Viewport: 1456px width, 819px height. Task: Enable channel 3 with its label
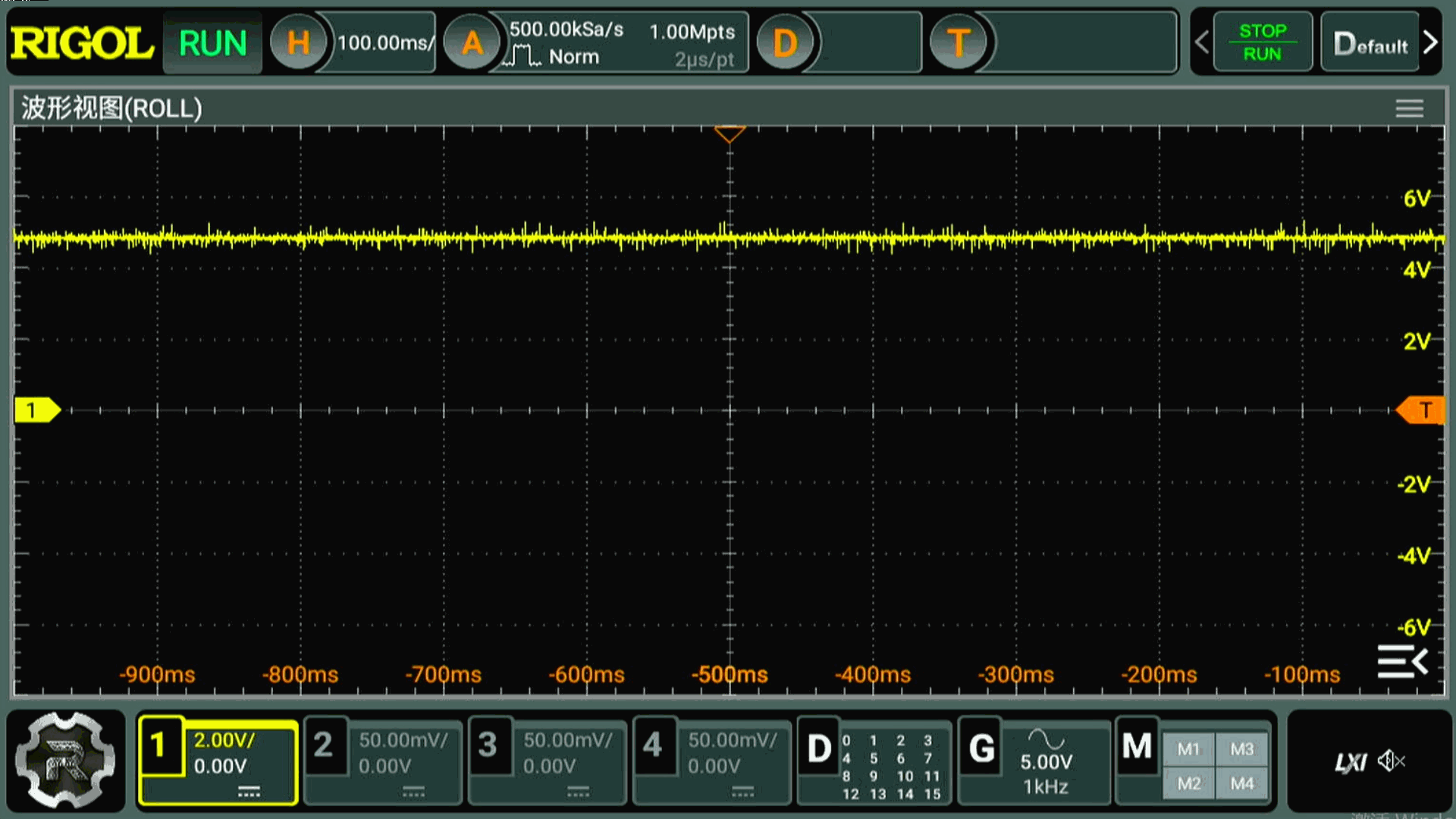pos(488,745)
